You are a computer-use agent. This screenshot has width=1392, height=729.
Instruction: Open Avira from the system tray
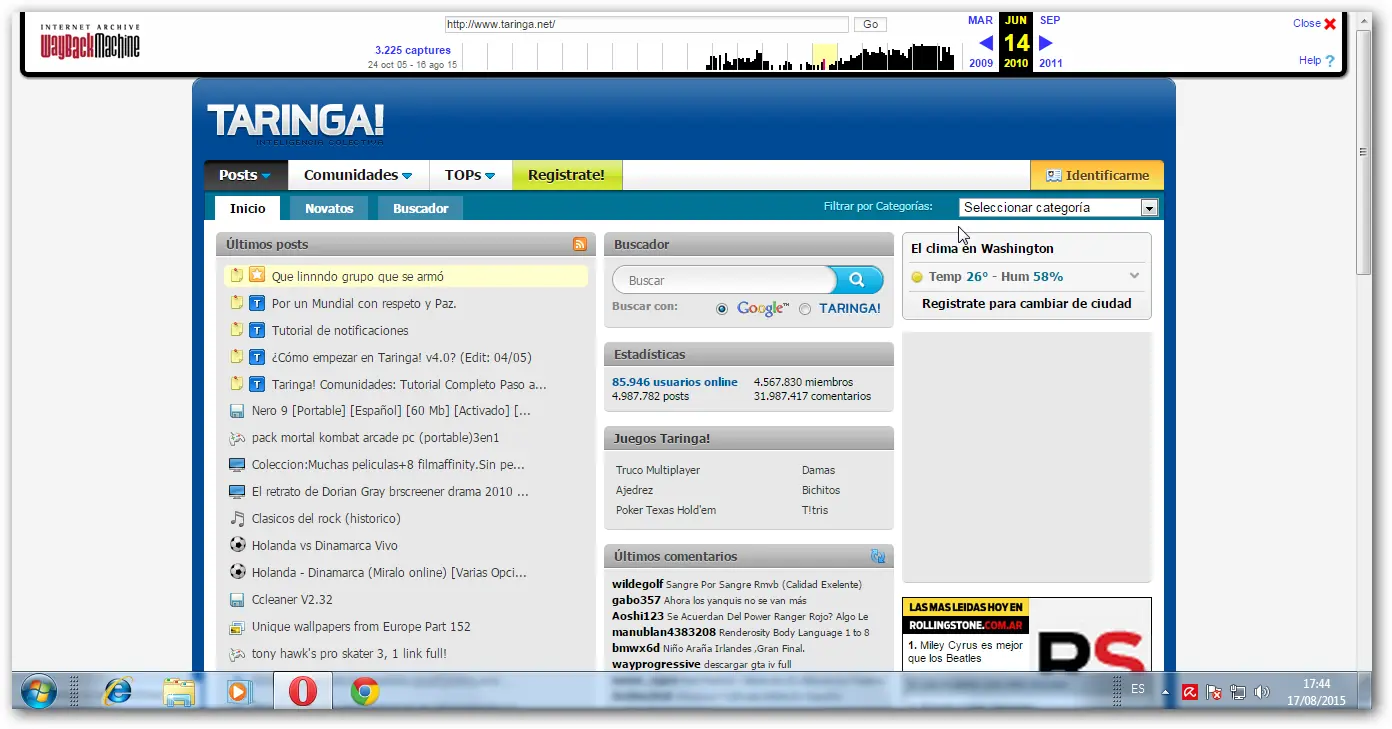click(x=1189, y=691)
